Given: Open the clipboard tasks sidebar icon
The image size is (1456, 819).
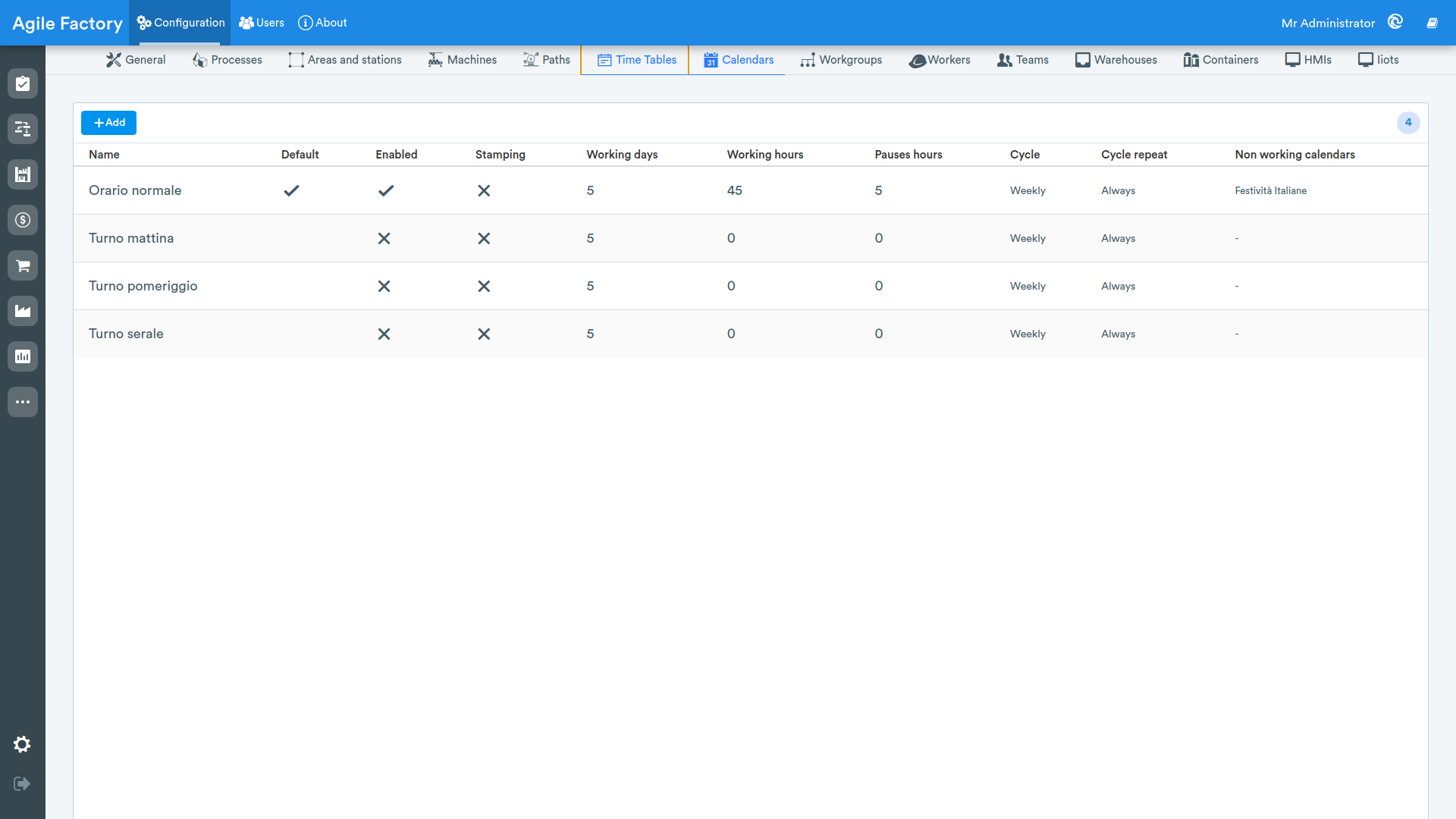Looking at the screenshot, I should coord(23,83).
